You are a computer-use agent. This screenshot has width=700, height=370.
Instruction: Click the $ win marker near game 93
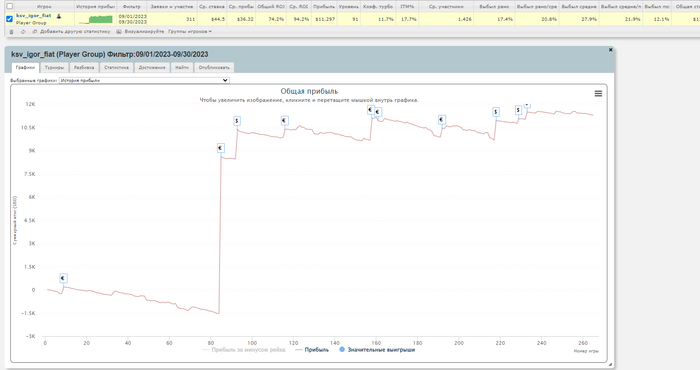(x=237, y=121)
